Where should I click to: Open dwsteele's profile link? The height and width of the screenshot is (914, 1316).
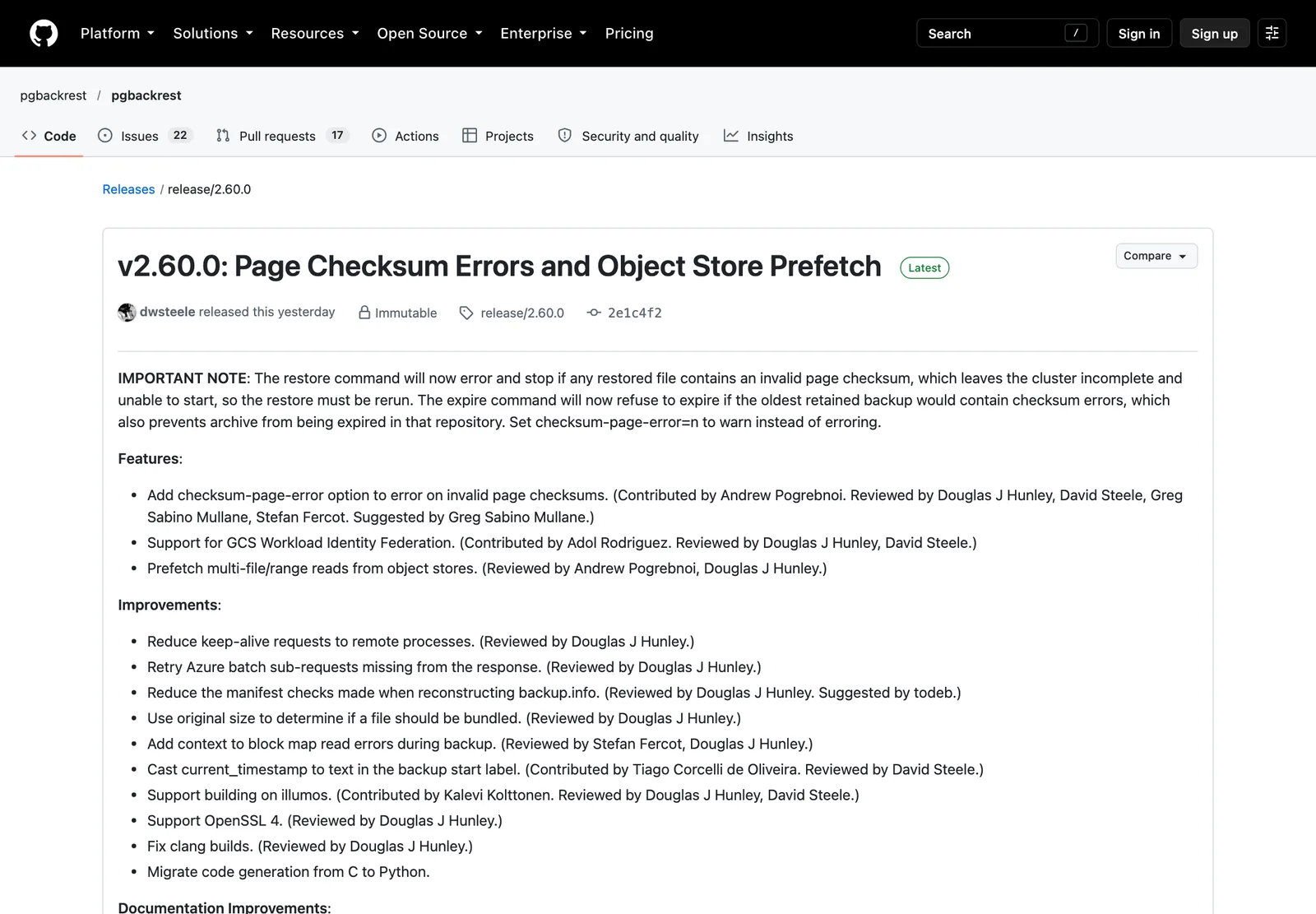[x=167, y=312]
